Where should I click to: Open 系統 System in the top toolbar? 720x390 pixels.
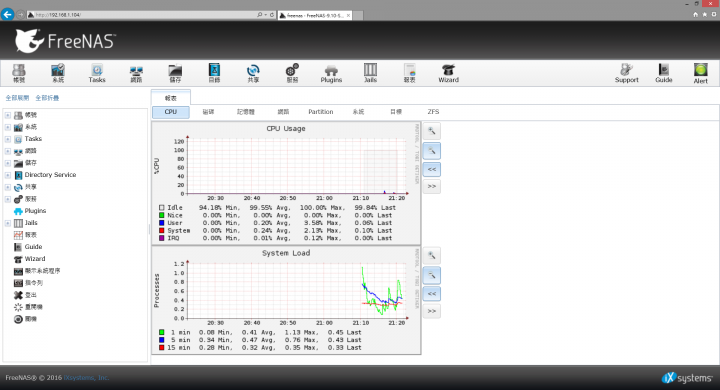pos(58,73)
